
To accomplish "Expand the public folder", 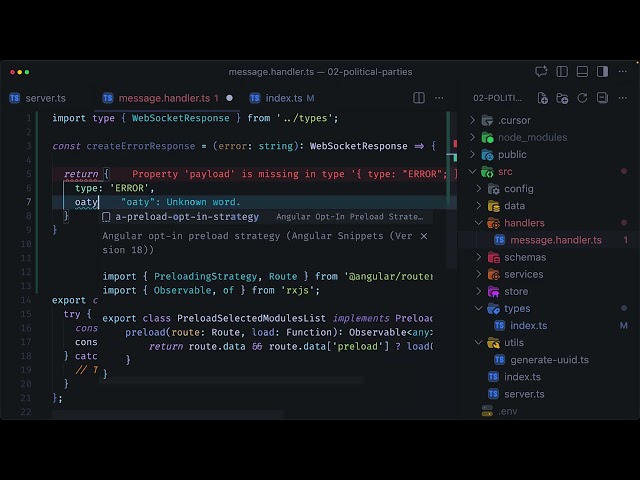I will coord(472,154).
